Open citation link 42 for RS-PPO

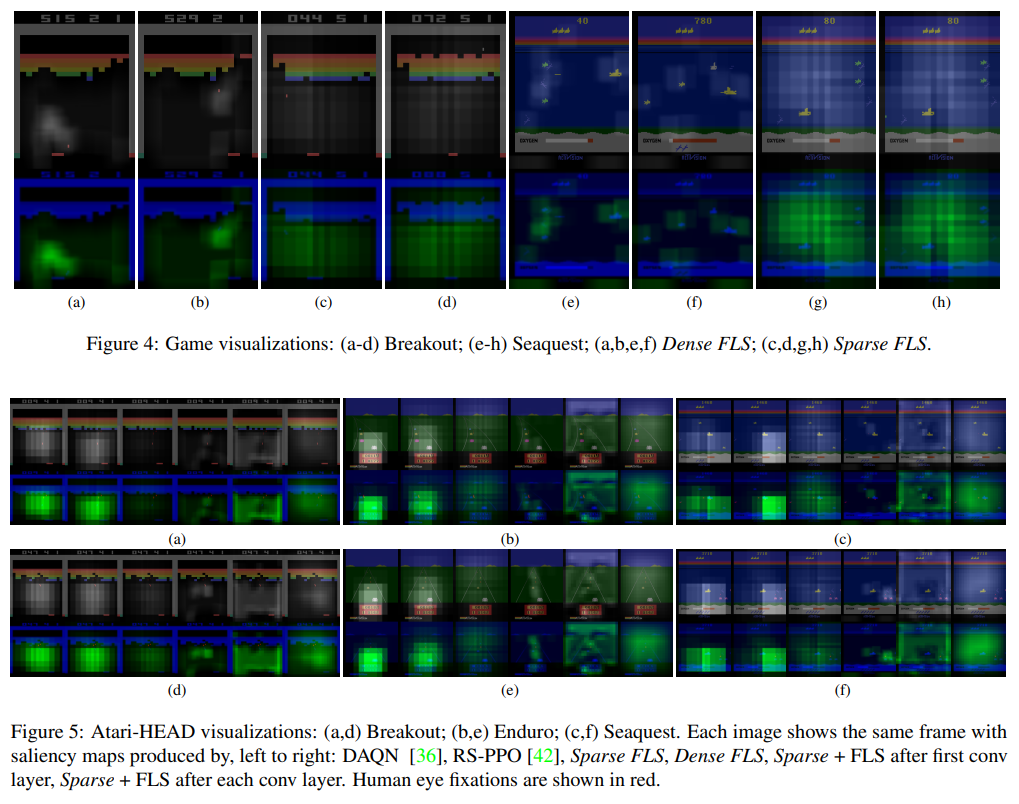pyautogui.click(x=543, y=756)
